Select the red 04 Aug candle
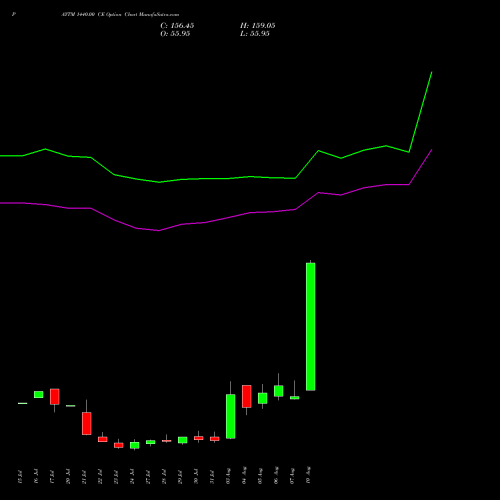 coord(247,396)
